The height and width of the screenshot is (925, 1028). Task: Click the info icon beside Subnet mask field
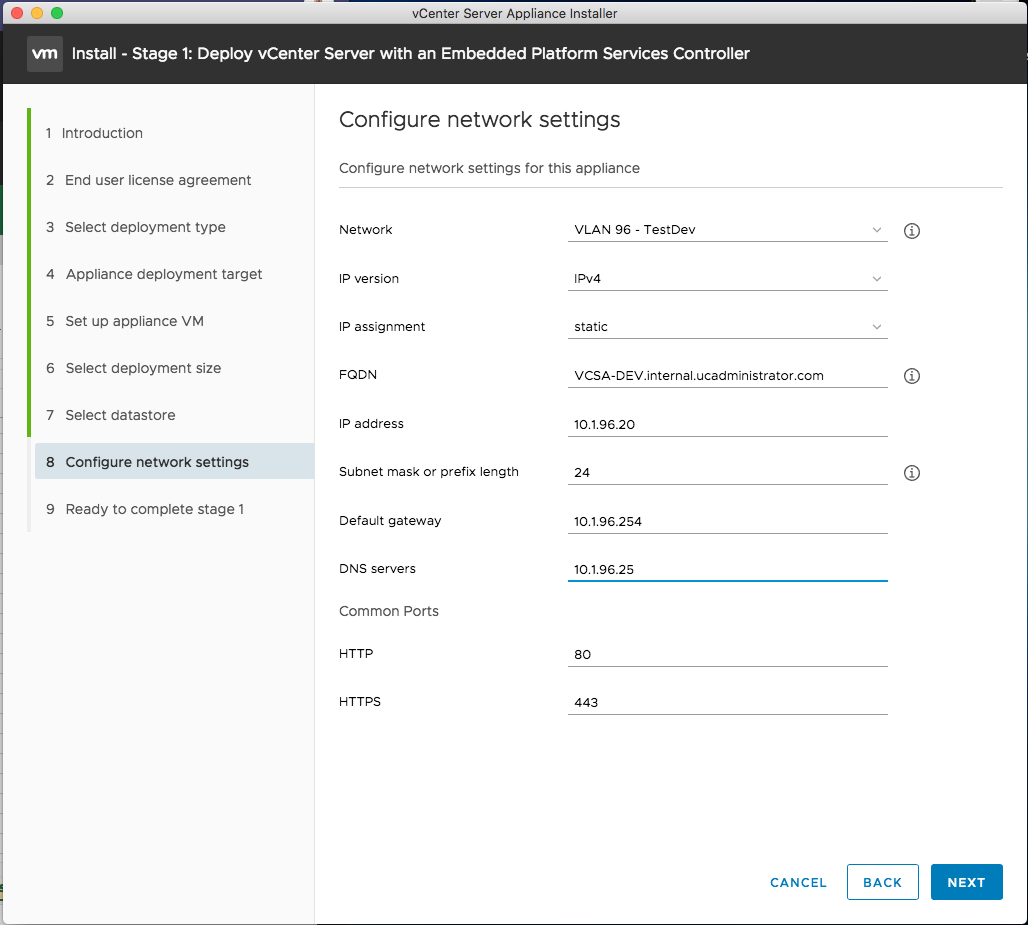coord(911,473)
